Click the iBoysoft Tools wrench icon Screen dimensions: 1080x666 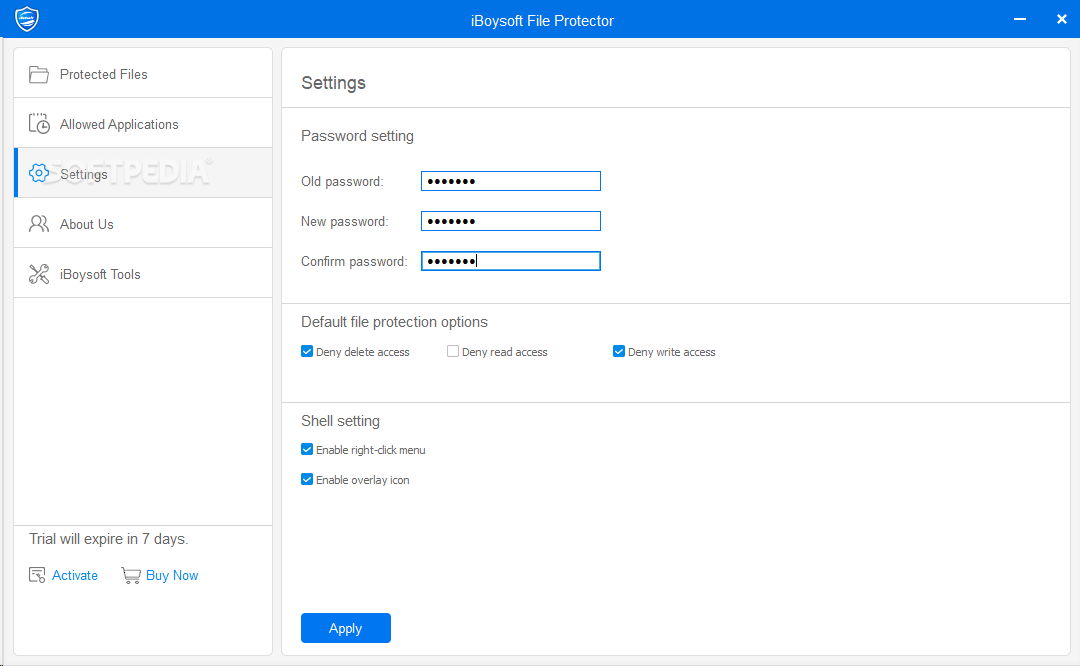click(x=39, y=274)
